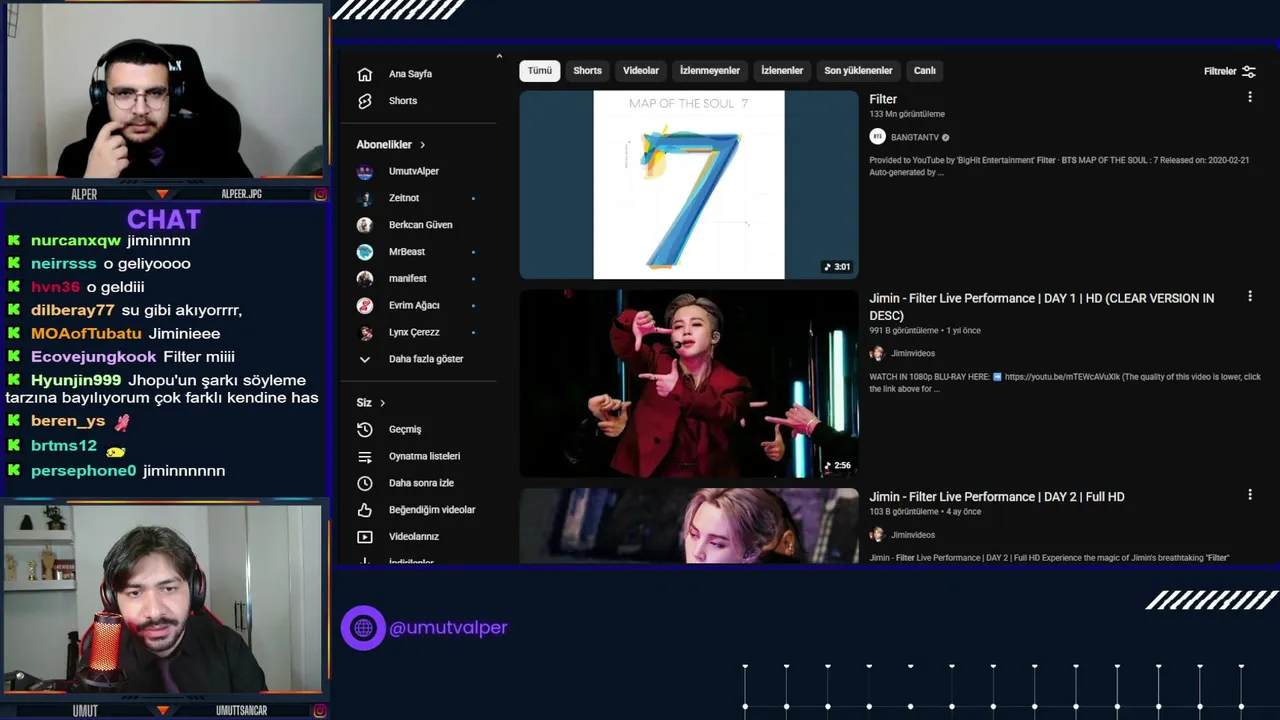This screenshot has height=720, width=1280.
Task: Click BANGTANTV channel avatar
Action: point(877,137)
